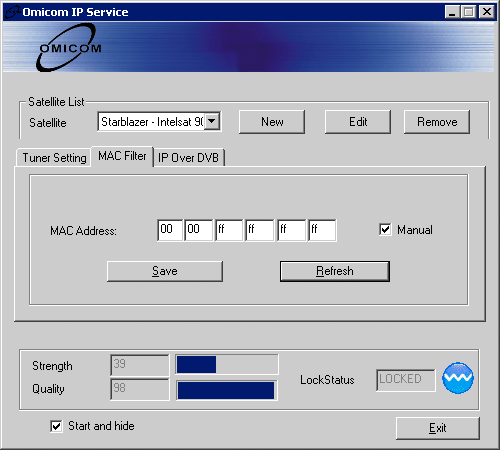Open the Satellite dropdown arrow
Image resolution: width=500 pixels, height=450 pixels.
tap(212, 121)
